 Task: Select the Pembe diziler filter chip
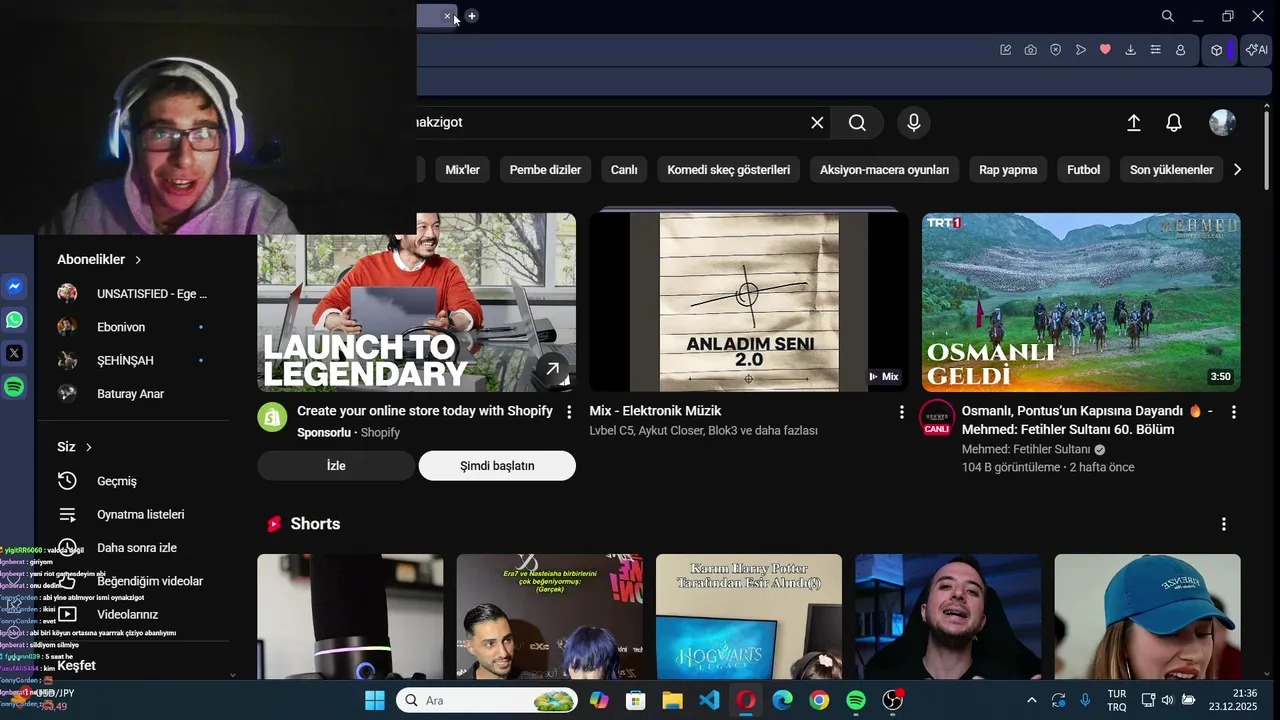pyautogui.click(x=545, y=170)
